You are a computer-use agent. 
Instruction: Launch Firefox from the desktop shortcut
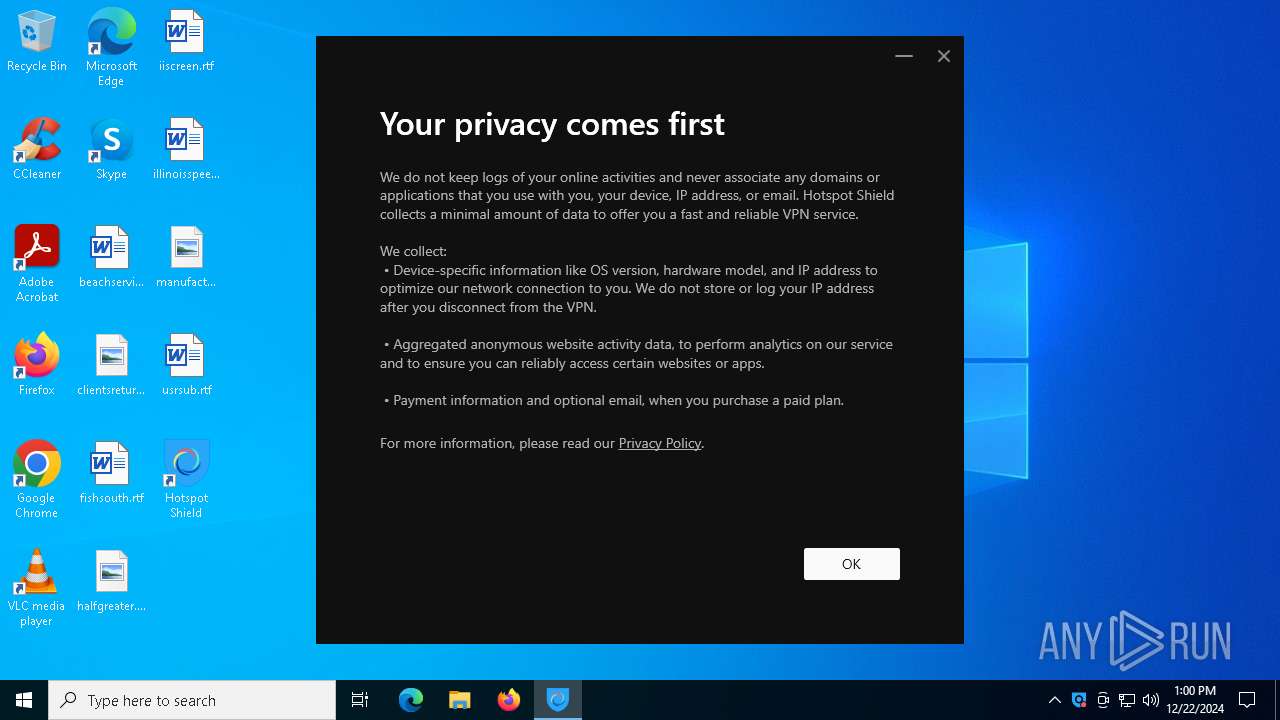click(37, 366)
